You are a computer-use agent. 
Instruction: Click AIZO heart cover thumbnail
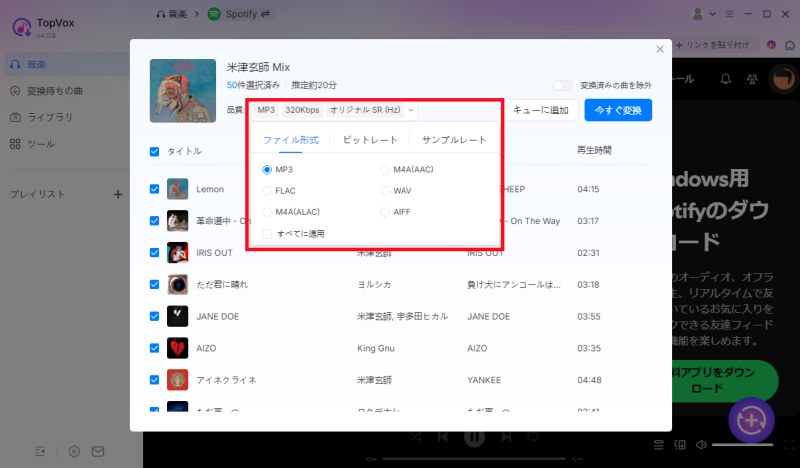178,348
